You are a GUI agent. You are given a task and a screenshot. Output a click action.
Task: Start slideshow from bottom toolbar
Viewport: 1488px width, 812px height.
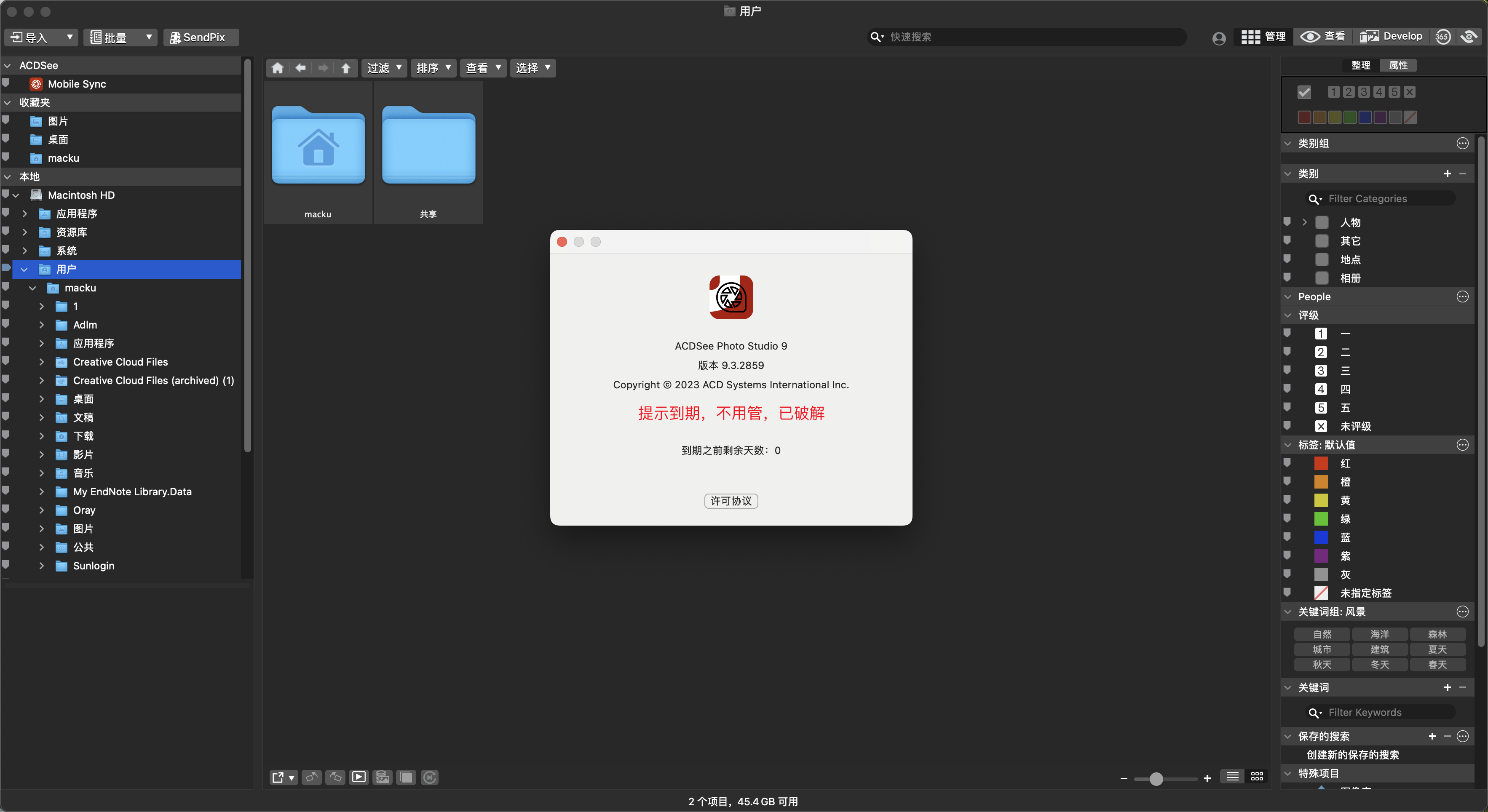coord(359,777)
